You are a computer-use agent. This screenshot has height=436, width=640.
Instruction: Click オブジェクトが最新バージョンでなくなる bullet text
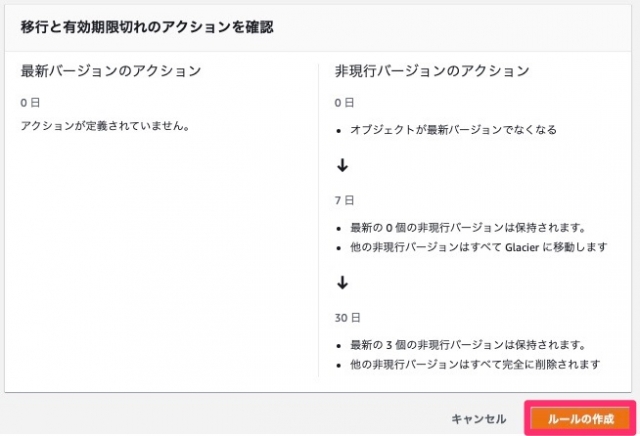[453, 130]
